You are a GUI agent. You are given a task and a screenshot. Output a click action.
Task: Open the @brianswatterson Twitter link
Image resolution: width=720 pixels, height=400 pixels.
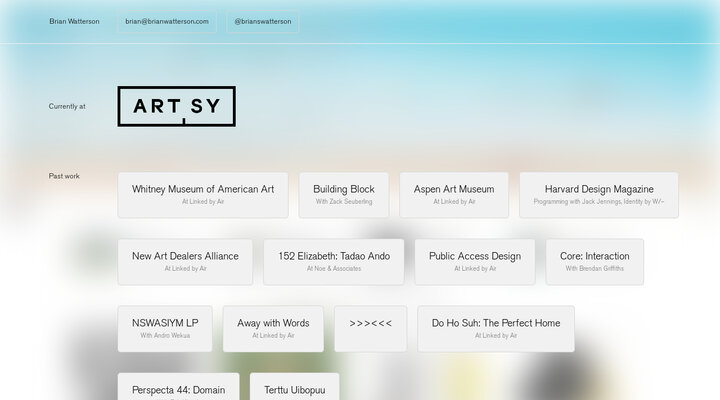[x=263, y=21]
